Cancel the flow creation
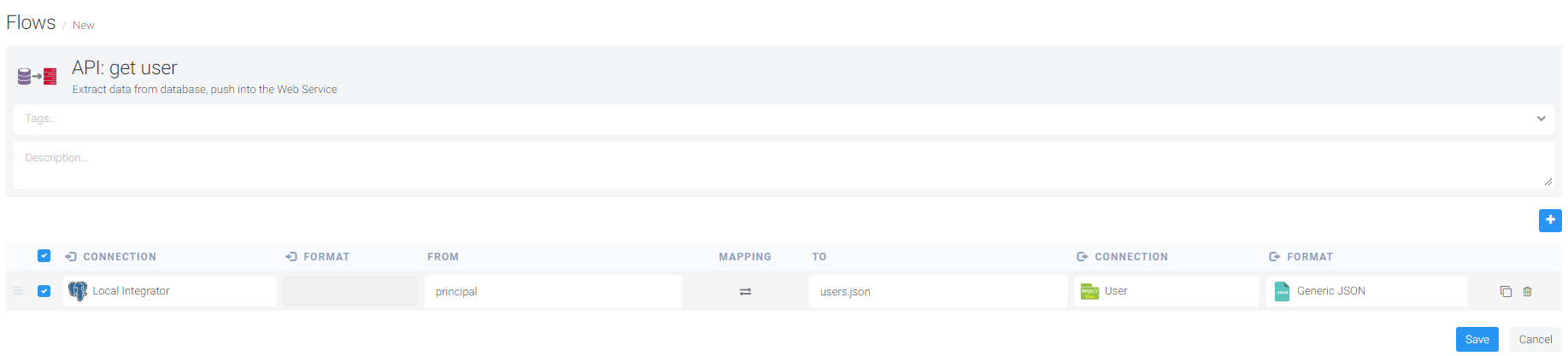 [x=1535, y=339]
